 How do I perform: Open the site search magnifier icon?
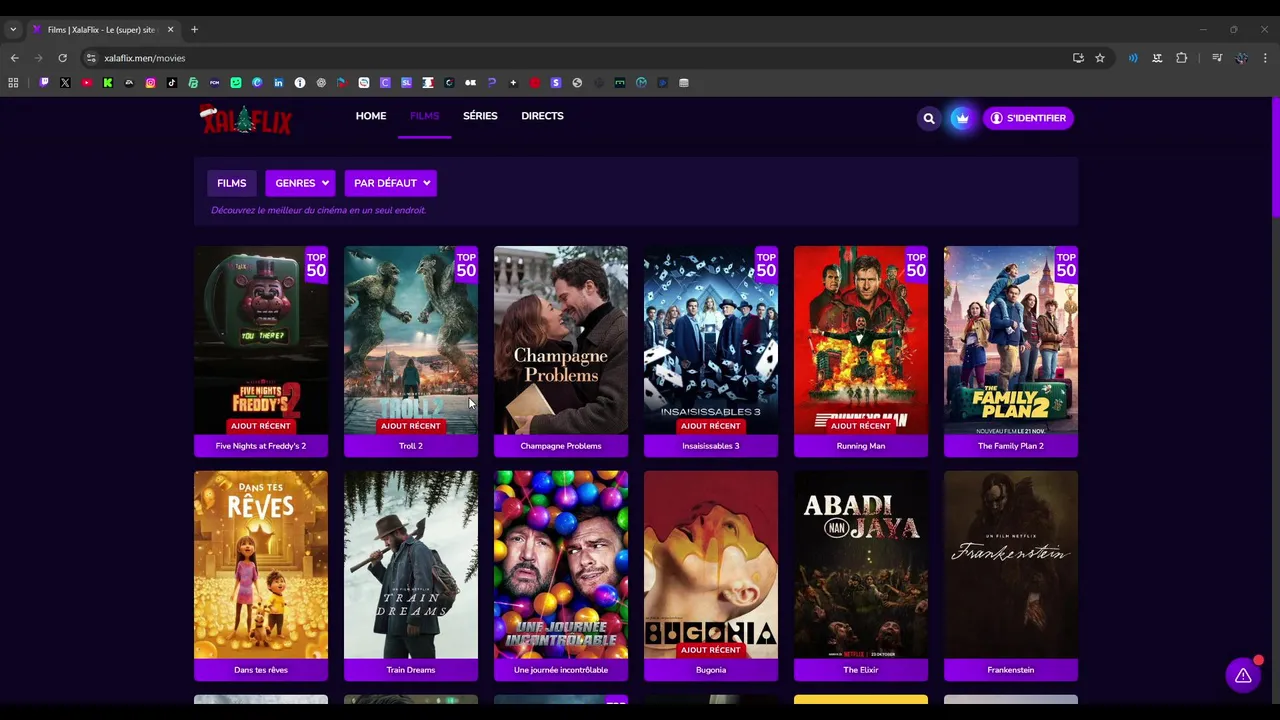tap(929, 118)
